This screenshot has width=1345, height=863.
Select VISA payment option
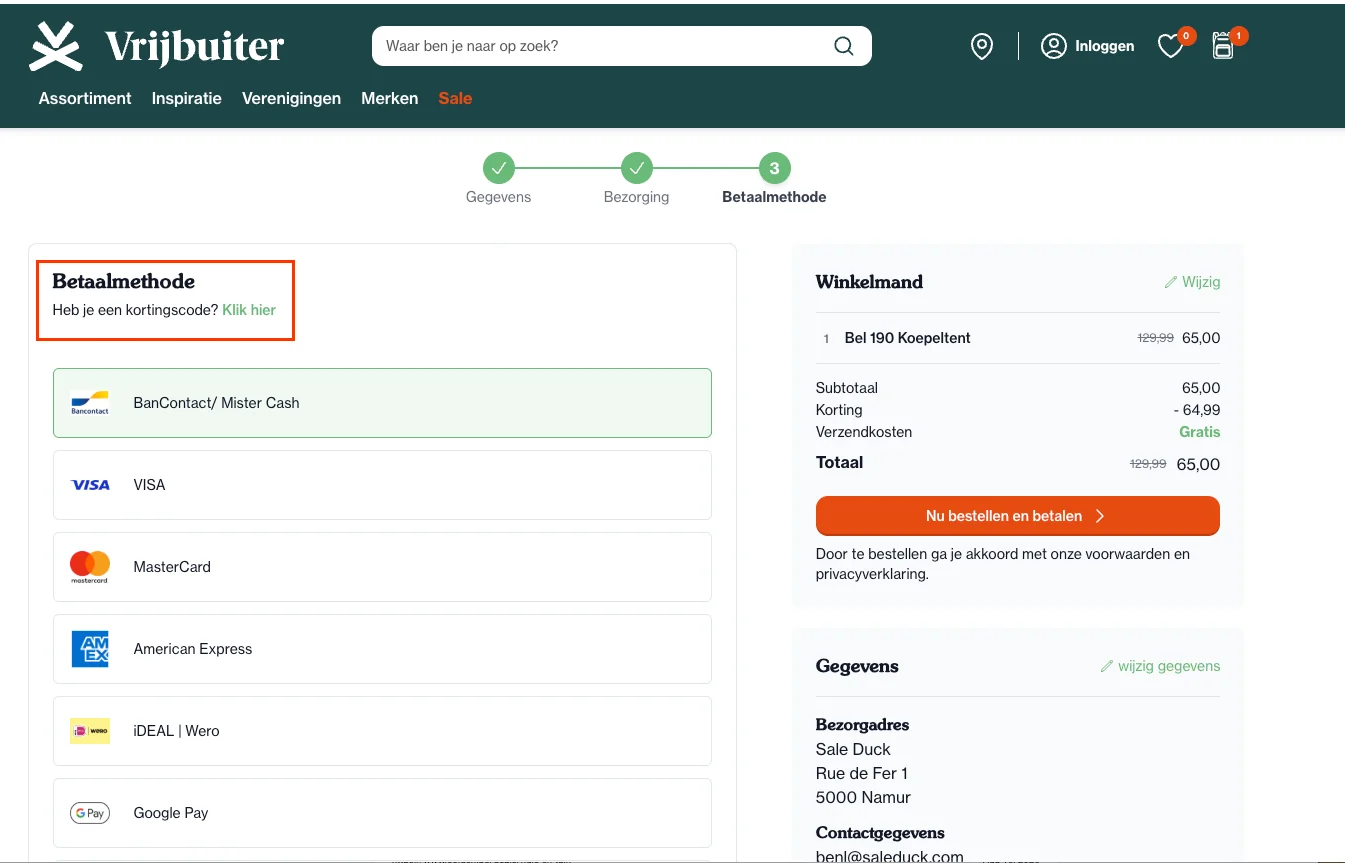pyautogui.click(x=382, y=485)
